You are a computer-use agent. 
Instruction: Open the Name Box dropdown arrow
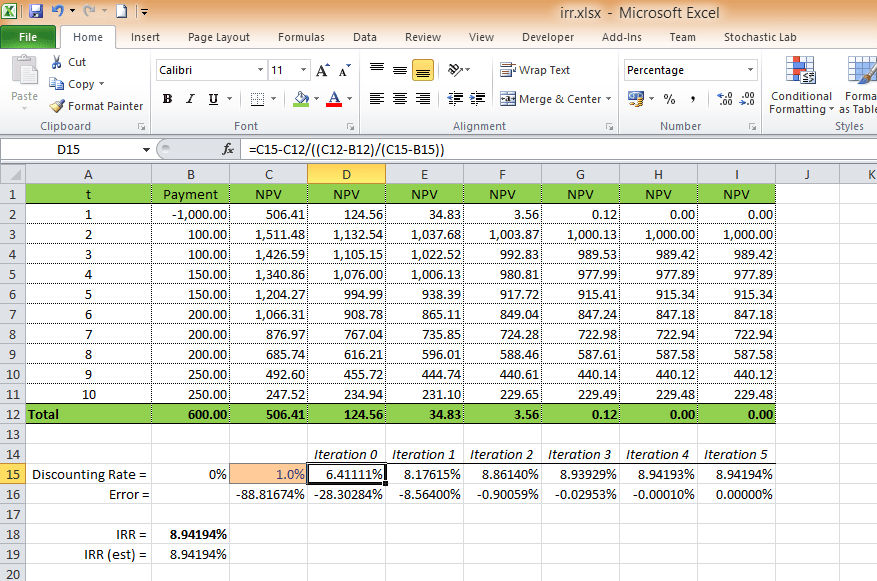point(146,149)
